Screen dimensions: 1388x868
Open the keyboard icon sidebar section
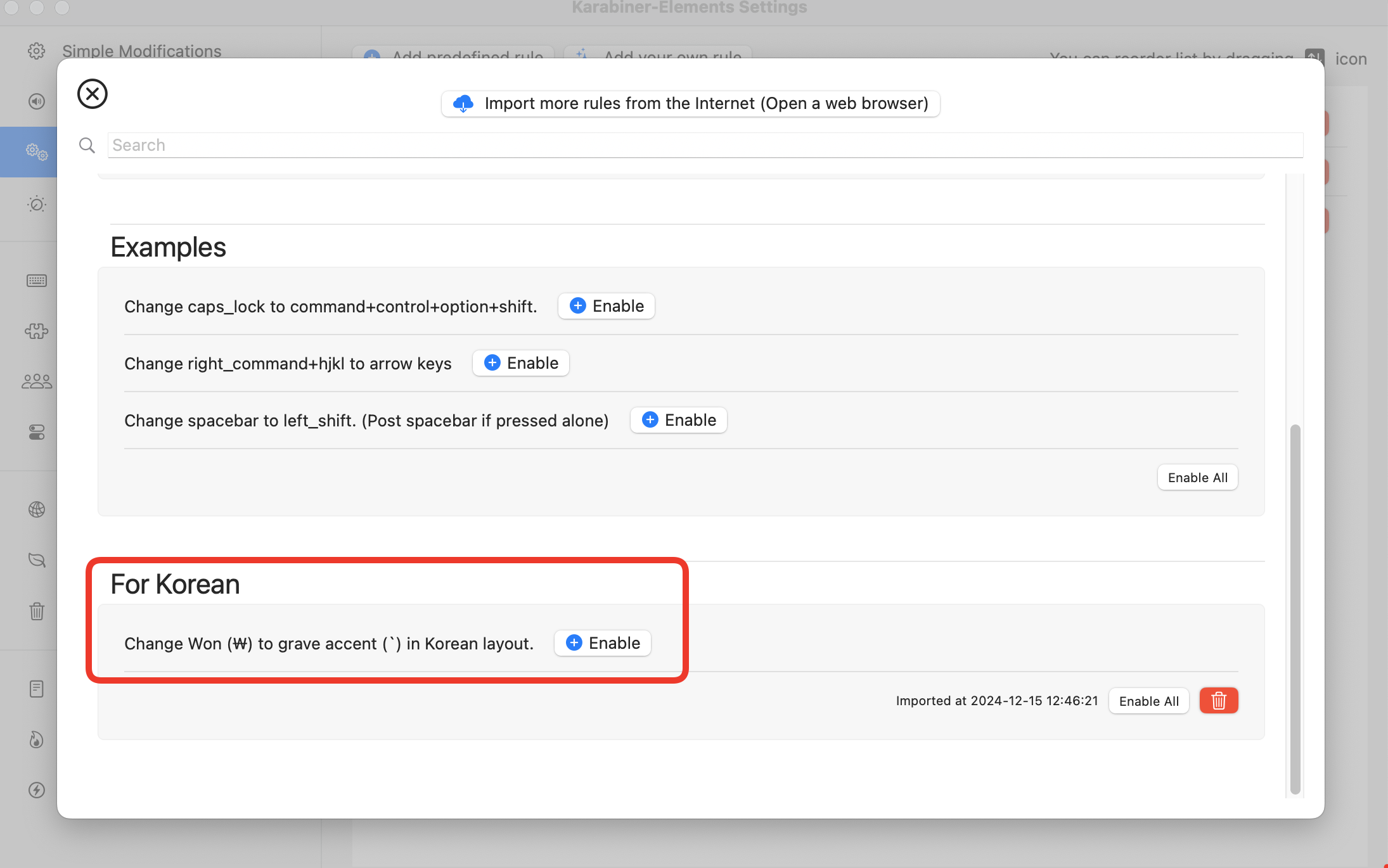coord(37,281)
